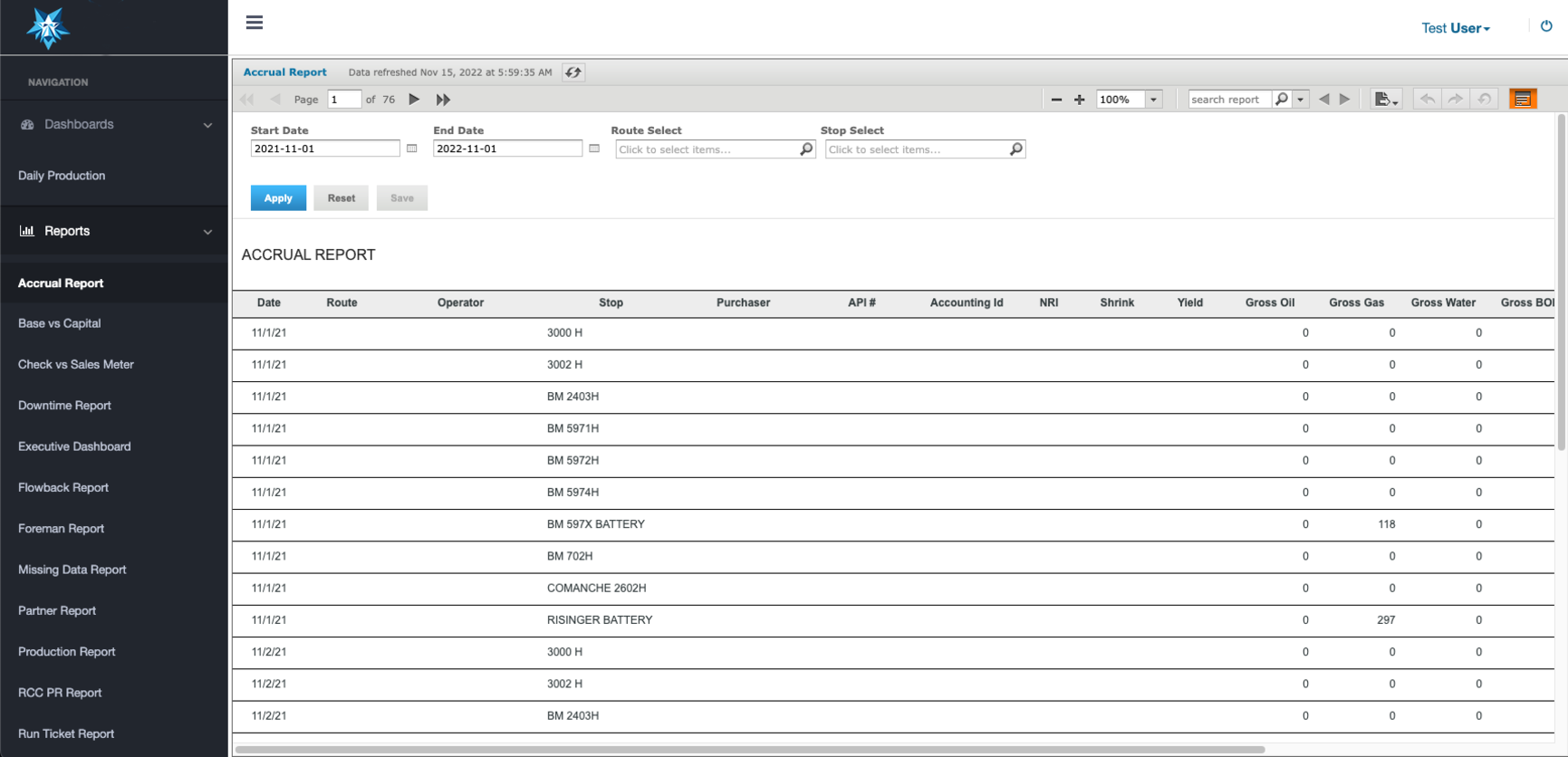
Task: Click the horizontal scrollbar at bottom
Action: coord(750,750)
